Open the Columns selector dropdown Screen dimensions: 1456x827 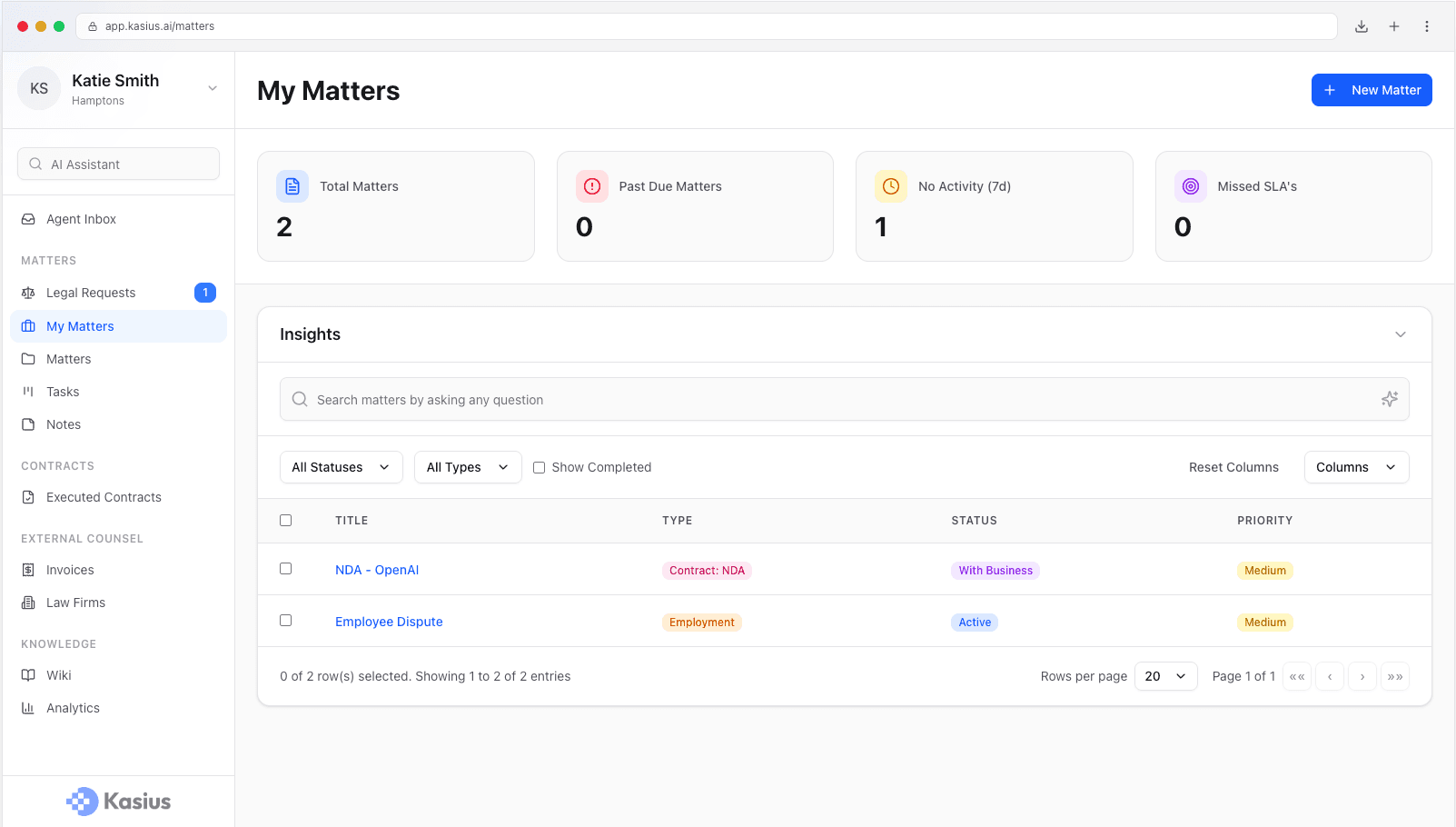pos(1356,467)
